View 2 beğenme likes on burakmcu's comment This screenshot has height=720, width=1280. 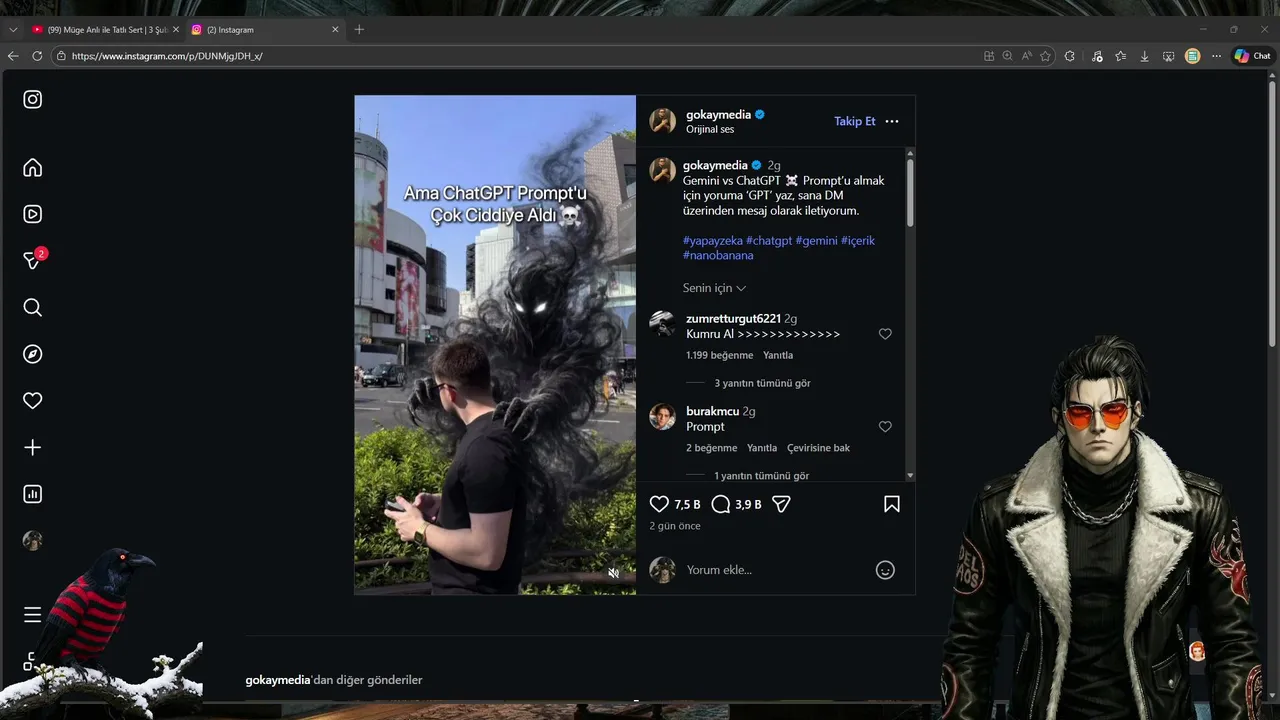click(711, 448)
